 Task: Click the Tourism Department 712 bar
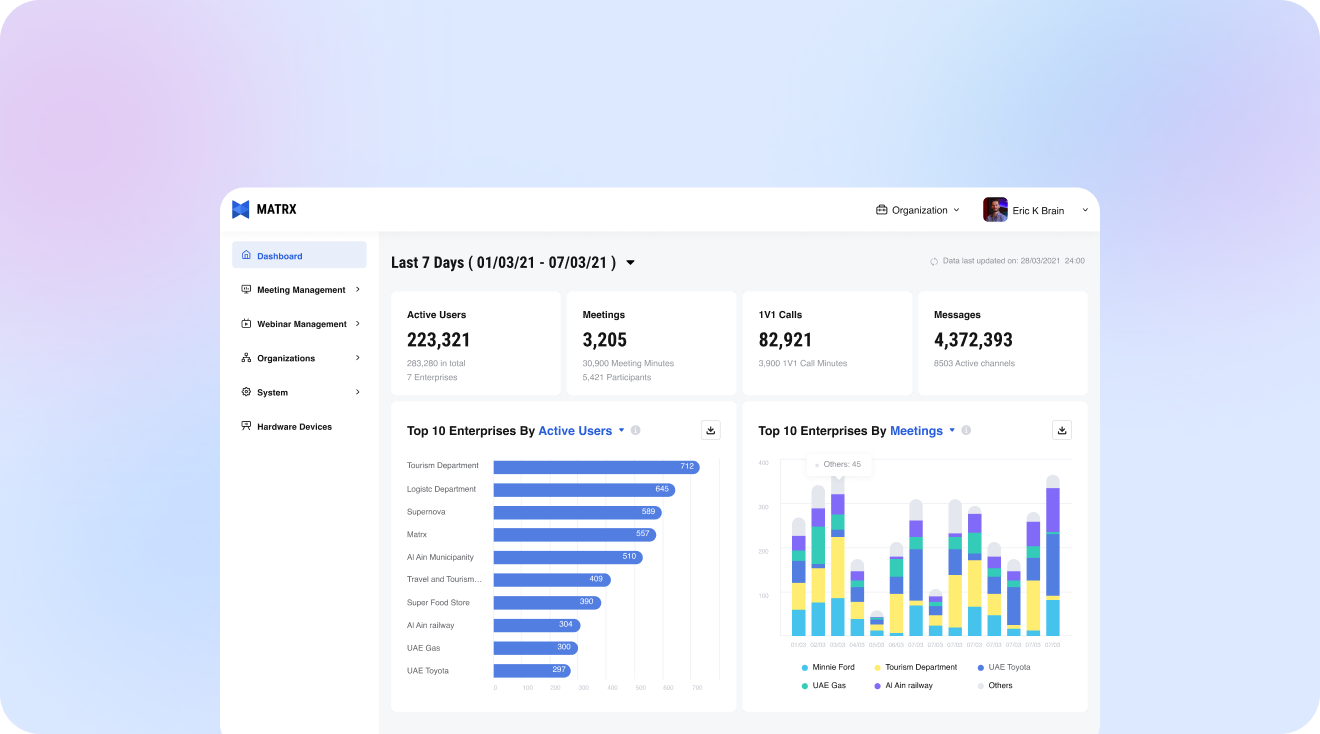coord(595,467)
